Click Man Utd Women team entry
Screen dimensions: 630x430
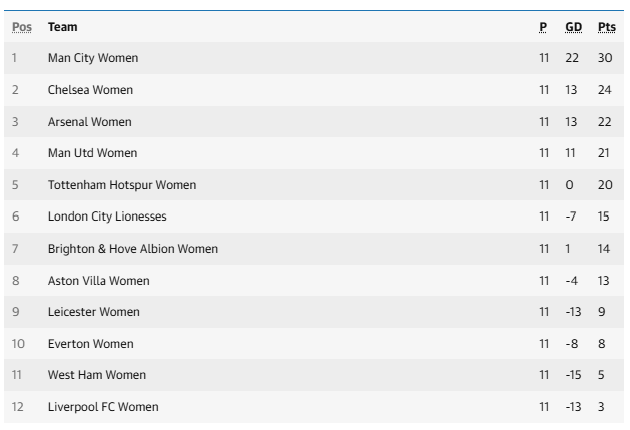click(92, 153)
